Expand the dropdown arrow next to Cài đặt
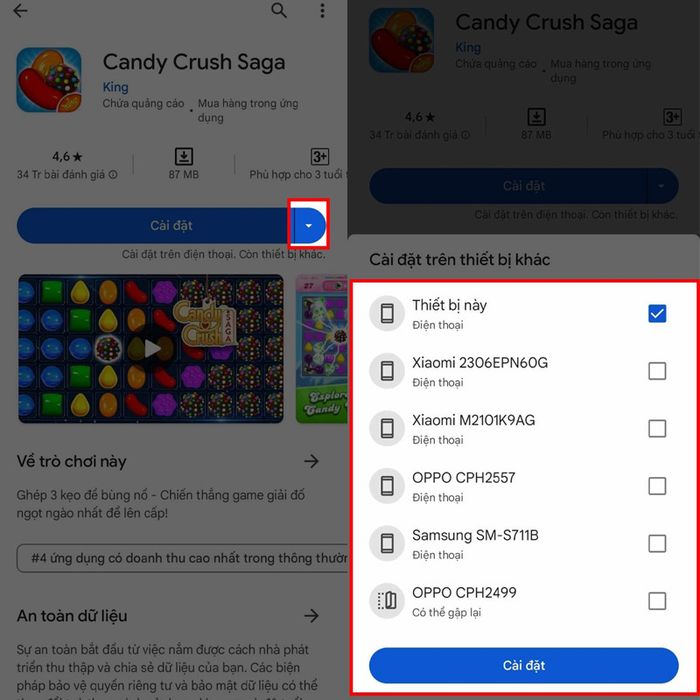700x700 pixels. 309,225
